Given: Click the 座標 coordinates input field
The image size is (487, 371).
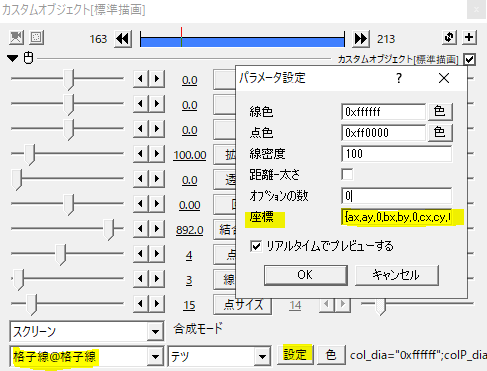Looking at the screenshot, I should pyautogui.click(x=397, y=217).
